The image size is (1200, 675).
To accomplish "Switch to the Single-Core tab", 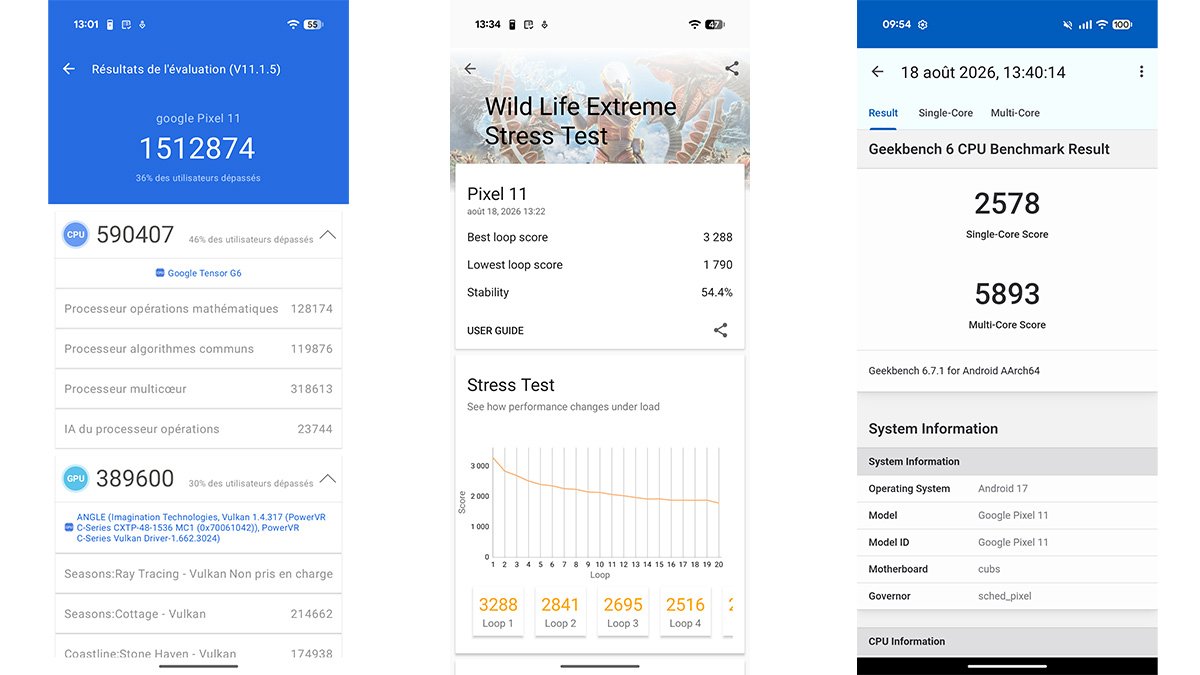I will pos(946,113).
